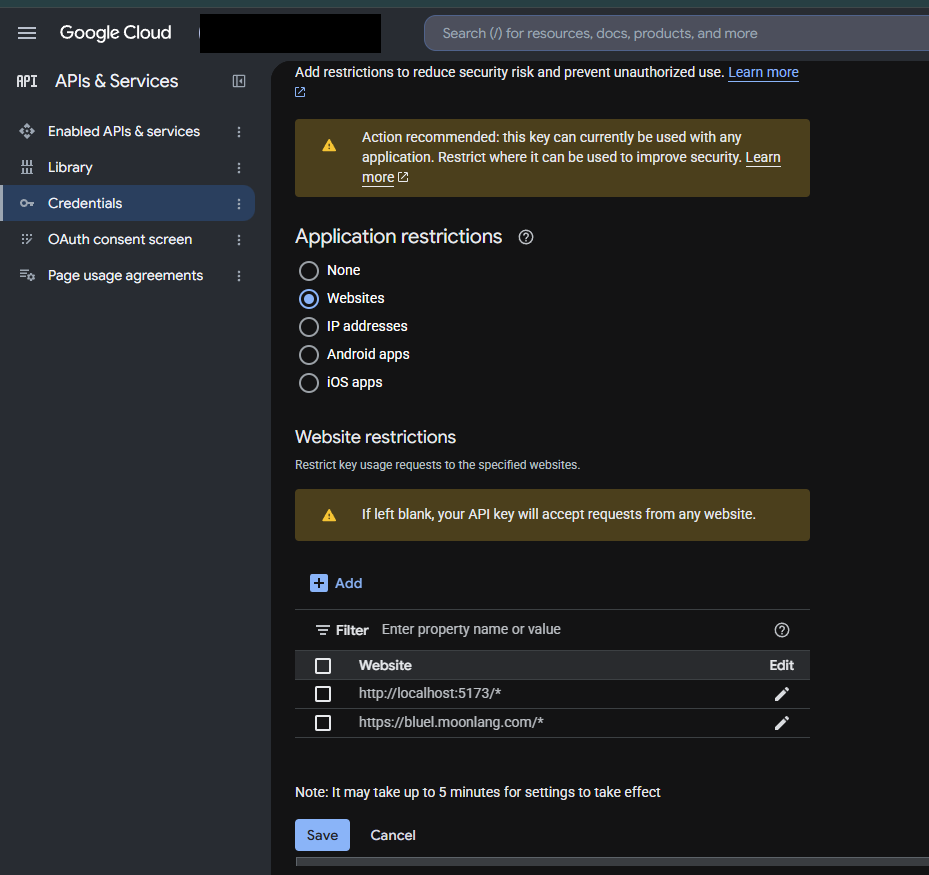
Task: Click the Website column header
Action: tap(385, 666)
